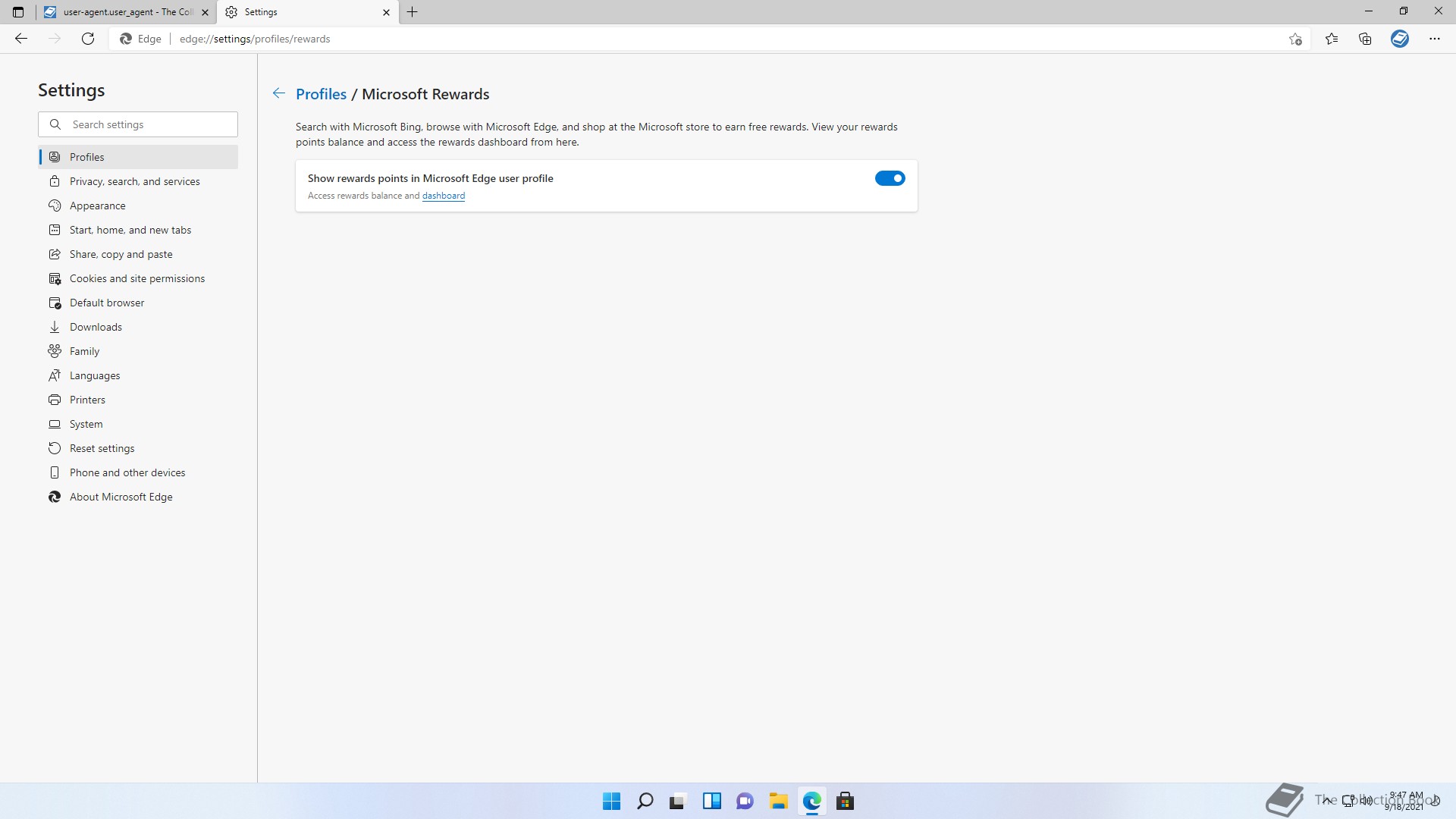Open File Explorer on the taskbar
1456x819 pixels.
[x=779, y=801]
